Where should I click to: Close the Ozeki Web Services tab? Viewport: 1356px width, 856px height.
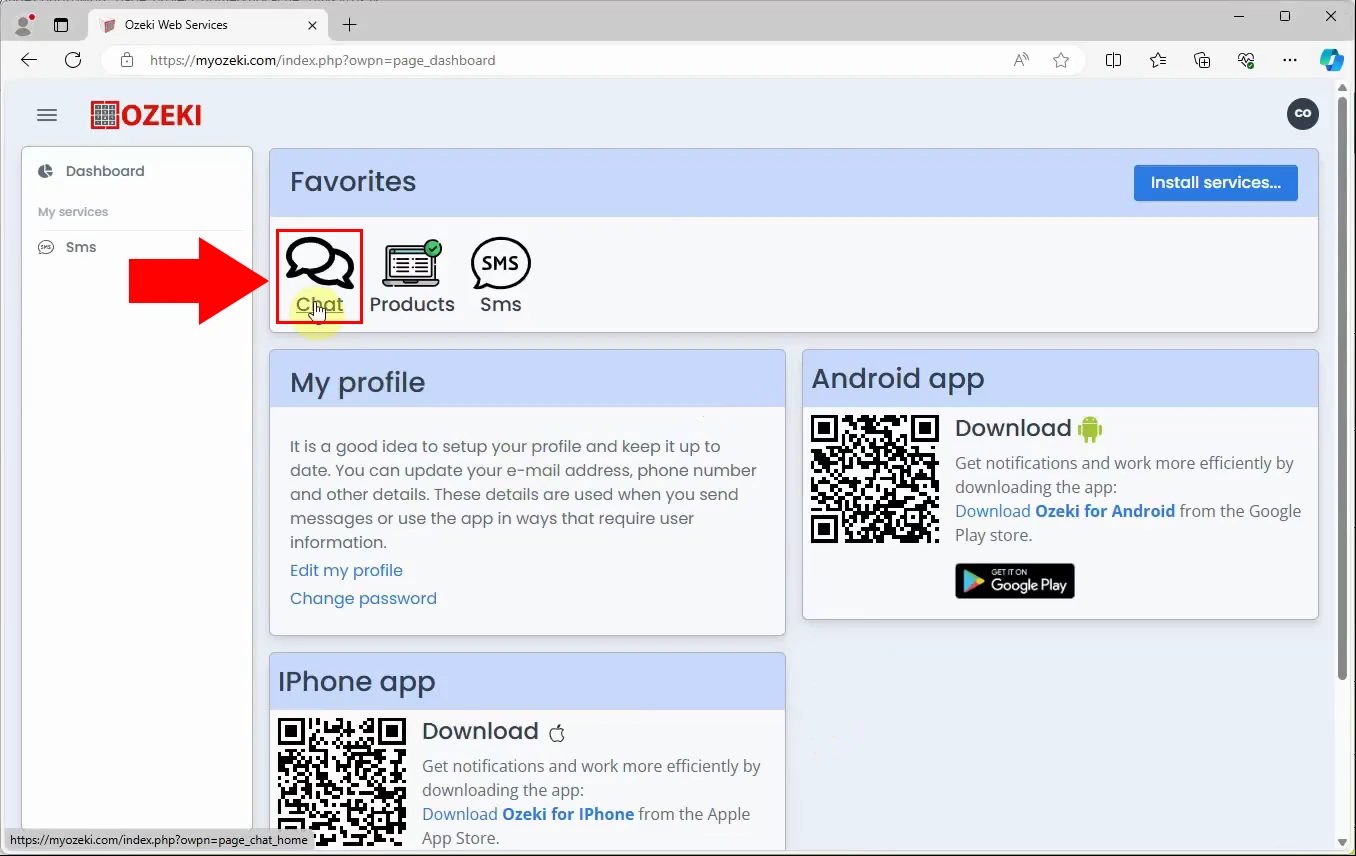pos(313,25)
